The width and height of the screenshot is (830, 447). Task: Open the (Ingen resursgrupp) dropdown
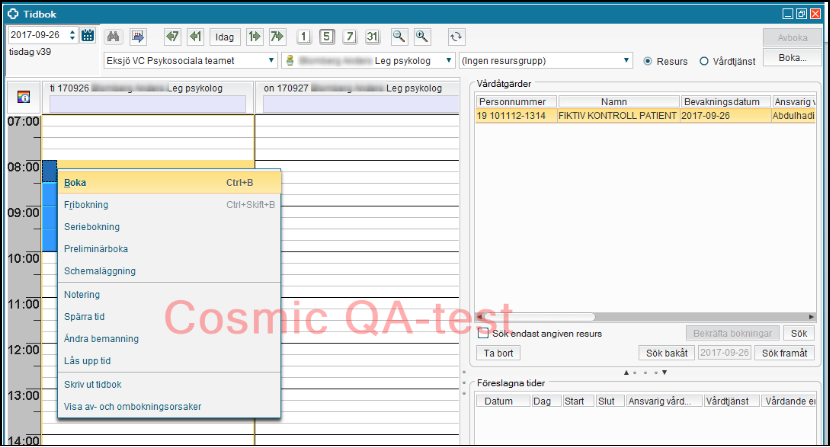coord(545,61)
